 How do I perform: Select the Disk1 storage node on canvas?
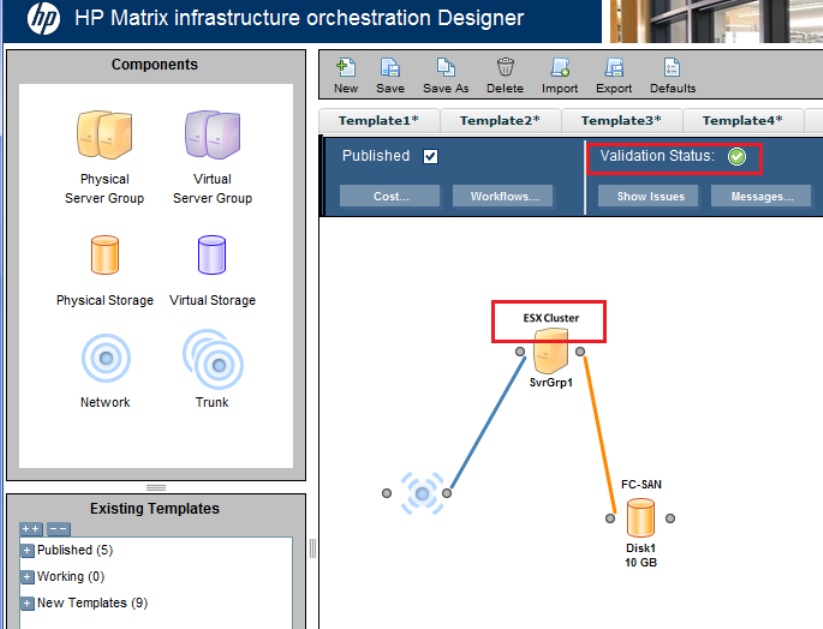[x=640, y=519]
